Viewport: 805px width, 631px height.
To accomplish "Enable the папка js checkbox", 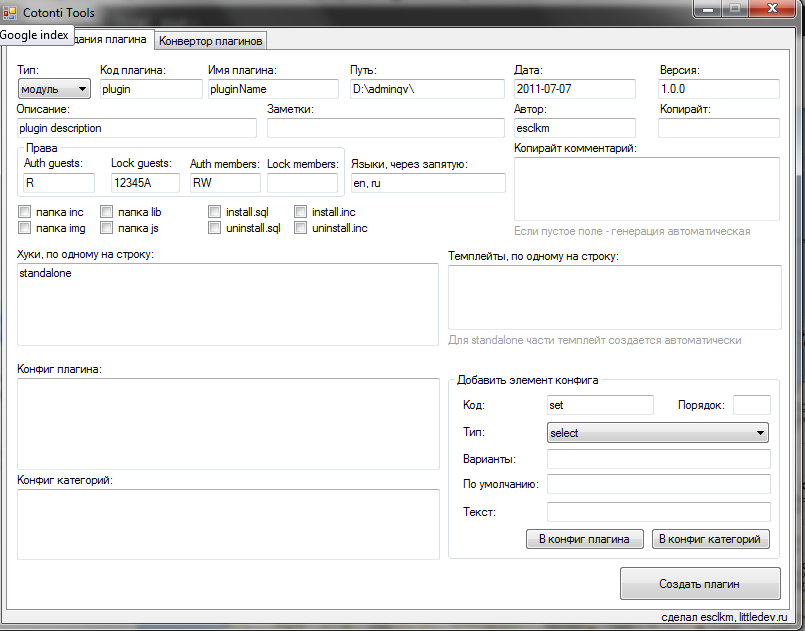I will (x=106, y=227).
